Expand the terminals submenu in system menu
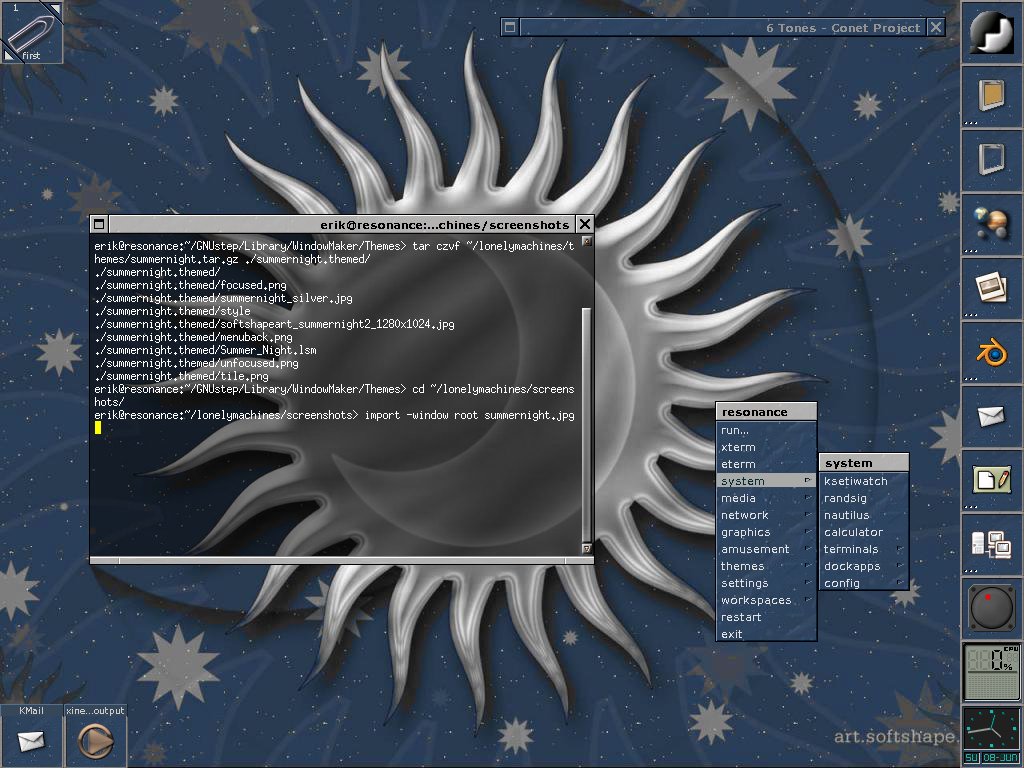This screenshot has width=1024, height=768. (864, 549)
